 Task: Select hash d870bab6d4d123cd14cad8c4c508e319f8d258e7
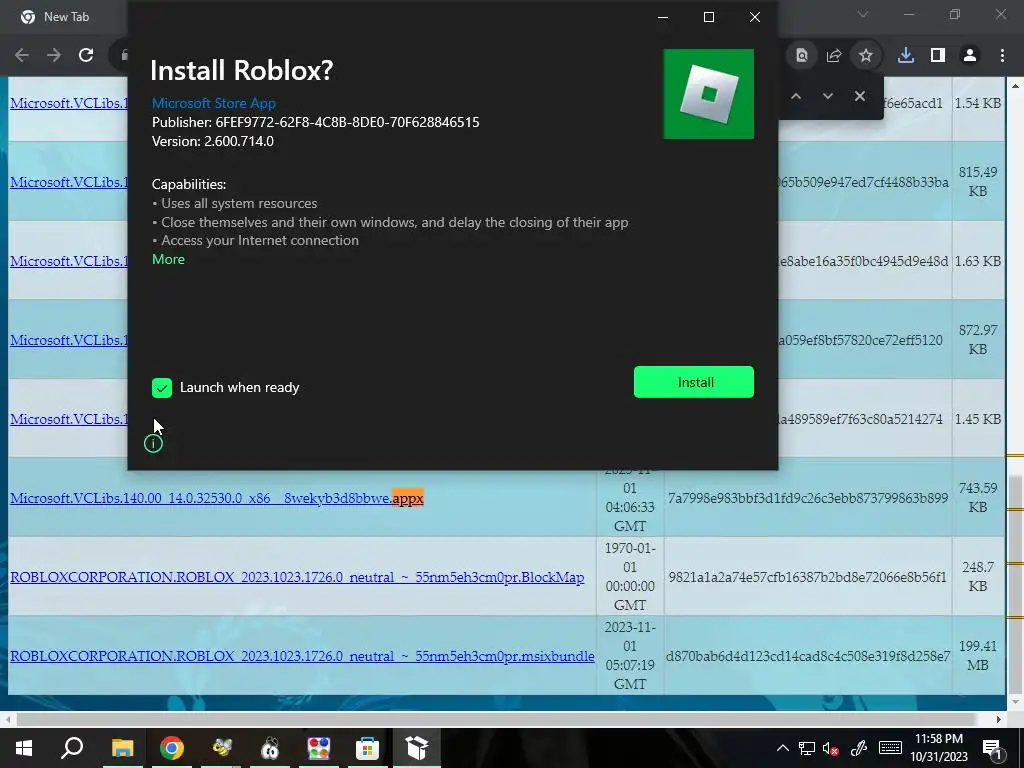click(x=808, y=656)
